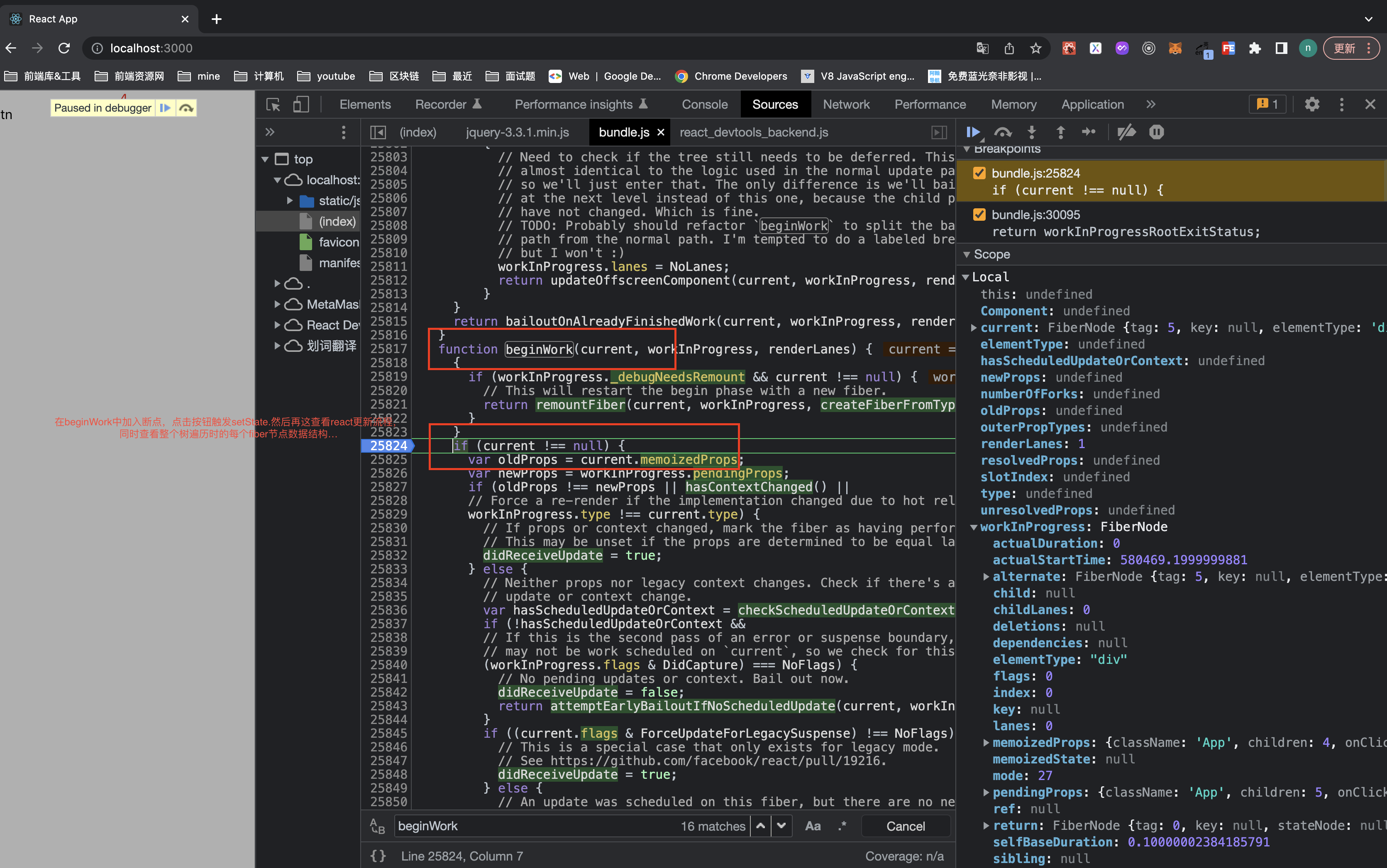Cancel the search in file
This screenshot has height=868, width=1387.
[x=905, y=826]
